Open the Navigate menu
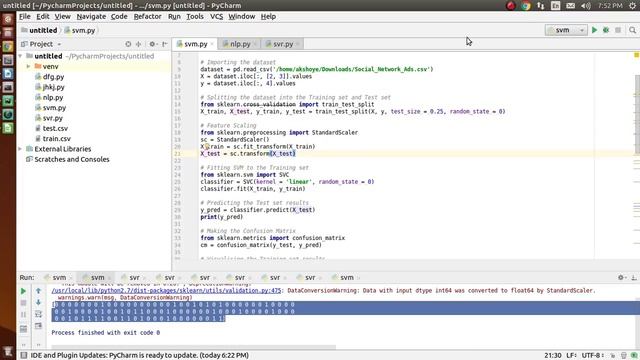This screenshot has height=360, width=640. (x=91, y=17)
